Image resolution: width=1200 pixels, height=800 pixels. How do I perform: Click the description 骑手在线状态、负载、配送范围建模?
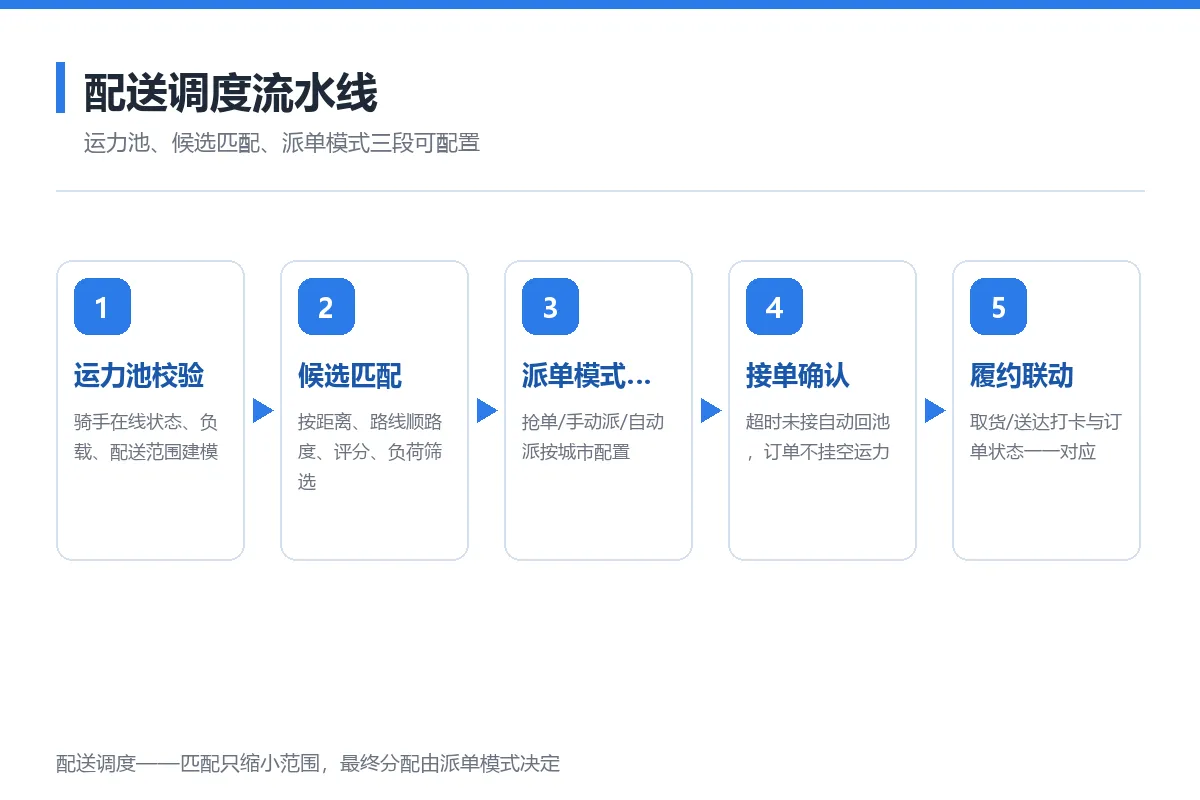tap(146, 437)
